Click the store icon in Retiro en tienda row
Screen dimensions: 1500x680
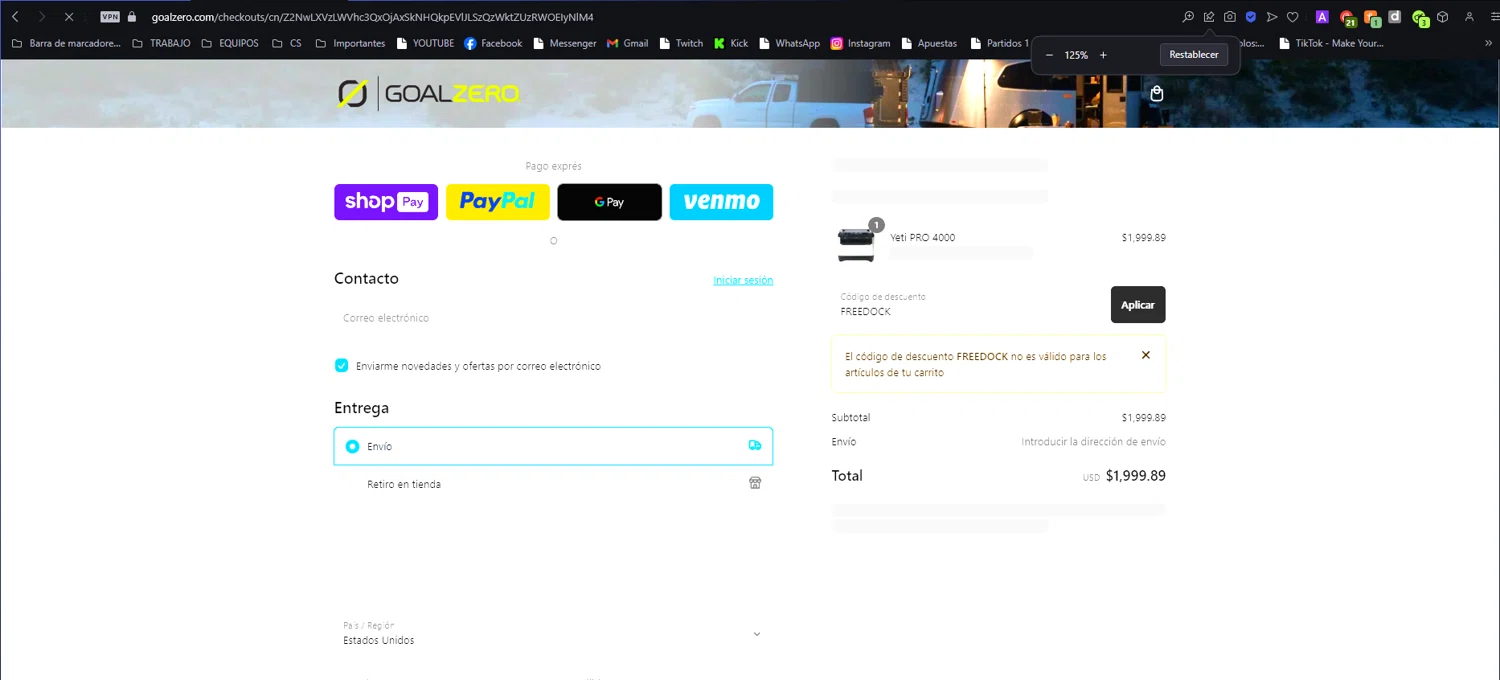(x=755, y=483)
